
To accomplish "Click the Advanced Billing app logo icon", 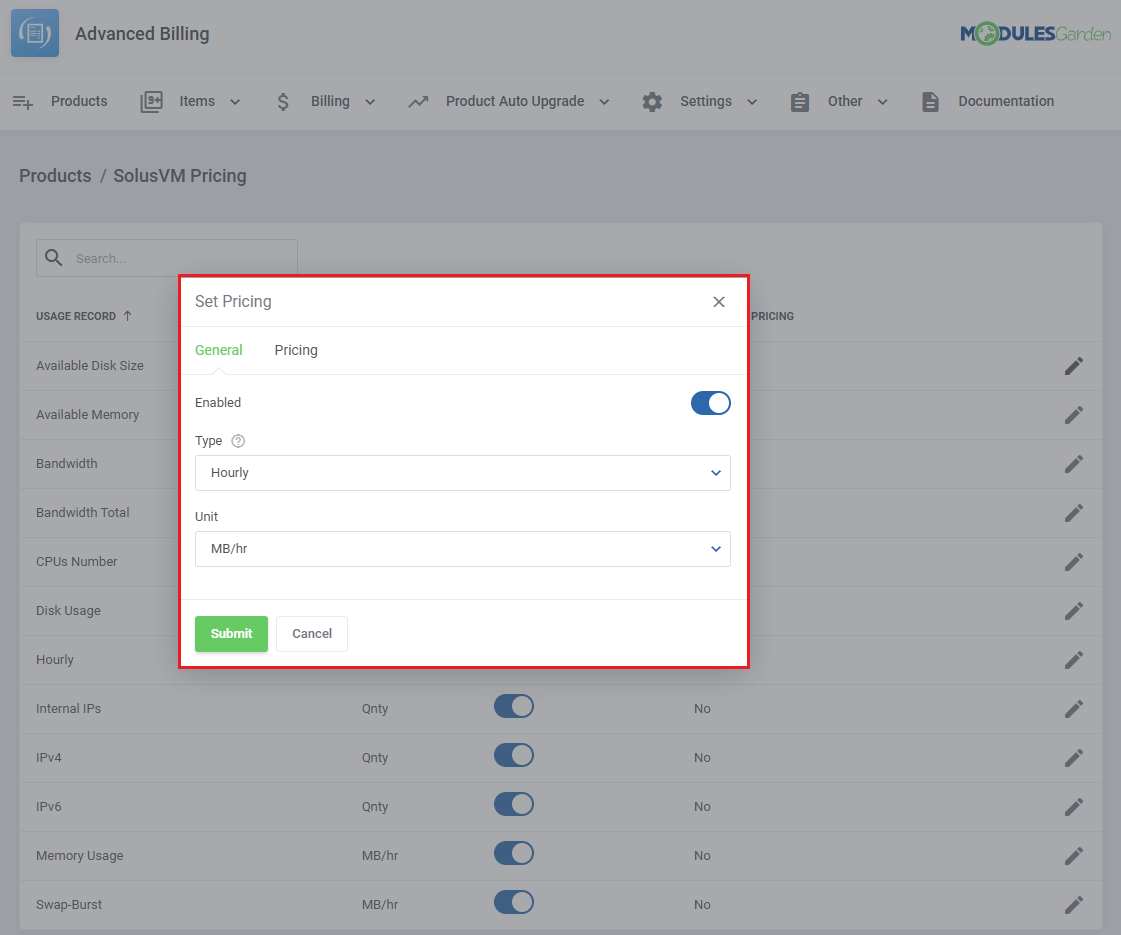I will (x=35, y=33).
